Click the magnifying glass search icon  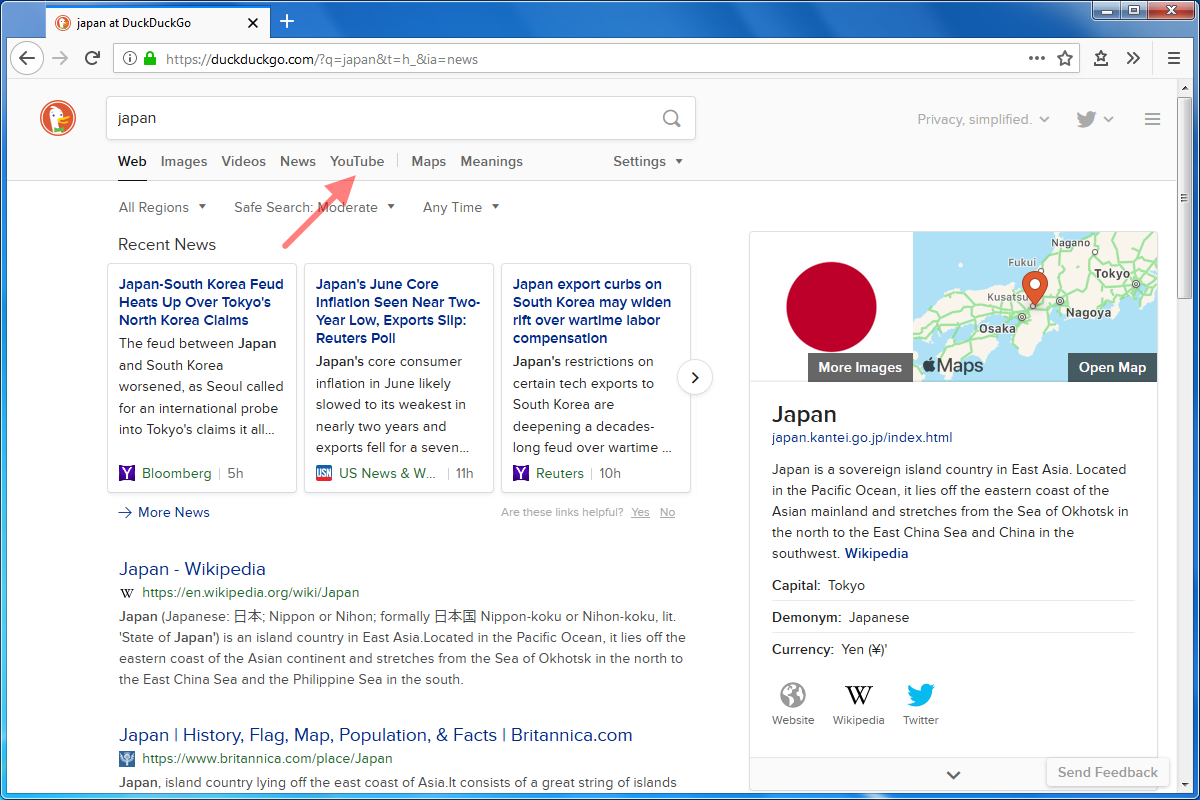pos(672,118)
